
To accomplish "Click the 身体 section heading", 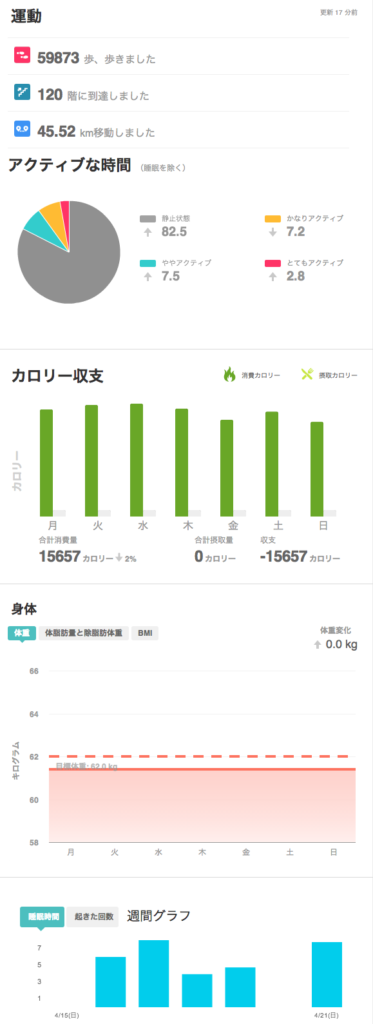I will pyautogui.click(x=24, y=609).
